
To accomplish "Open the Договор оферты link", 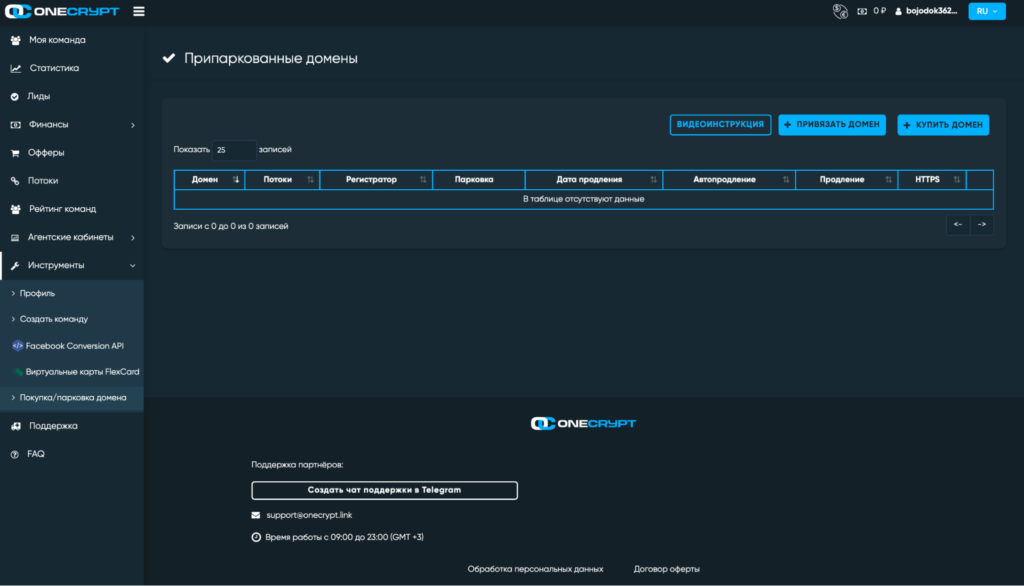I will pos(666,570).
